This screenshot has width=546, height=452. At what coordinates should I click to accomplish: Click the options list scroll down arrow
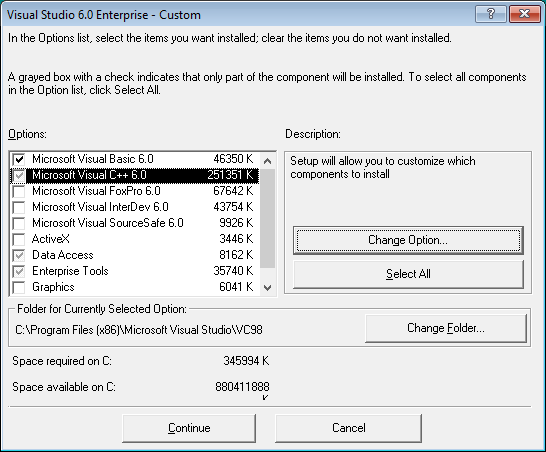point(267,288)
